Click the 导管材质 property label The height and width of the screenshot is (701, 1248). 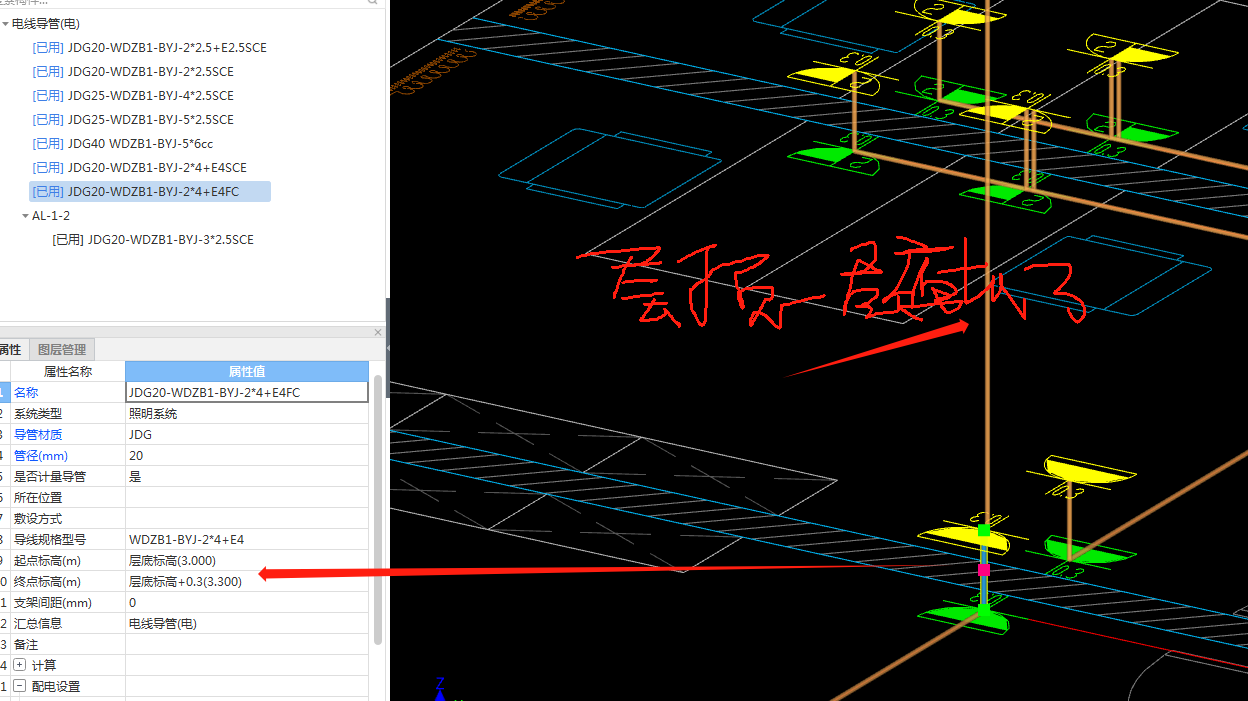(x=38, y=434)
